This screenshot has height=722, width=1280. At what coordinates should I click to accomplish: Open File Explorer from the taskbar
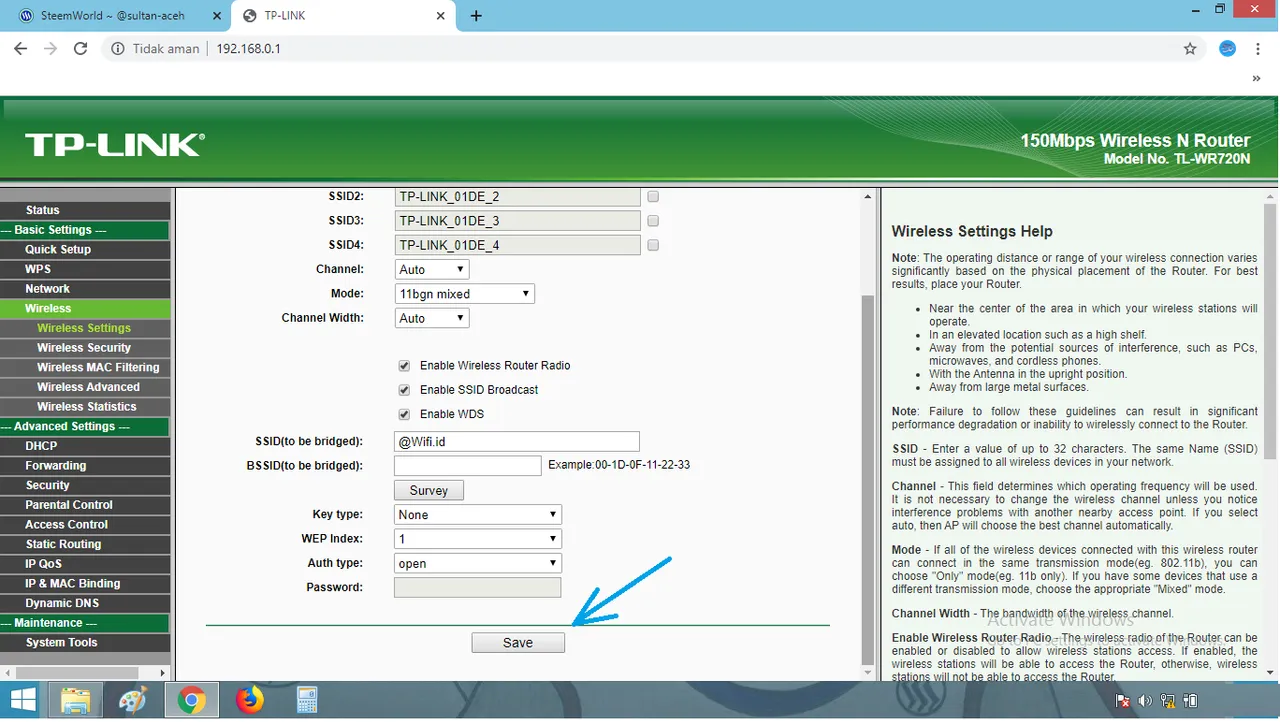point(76,700)
